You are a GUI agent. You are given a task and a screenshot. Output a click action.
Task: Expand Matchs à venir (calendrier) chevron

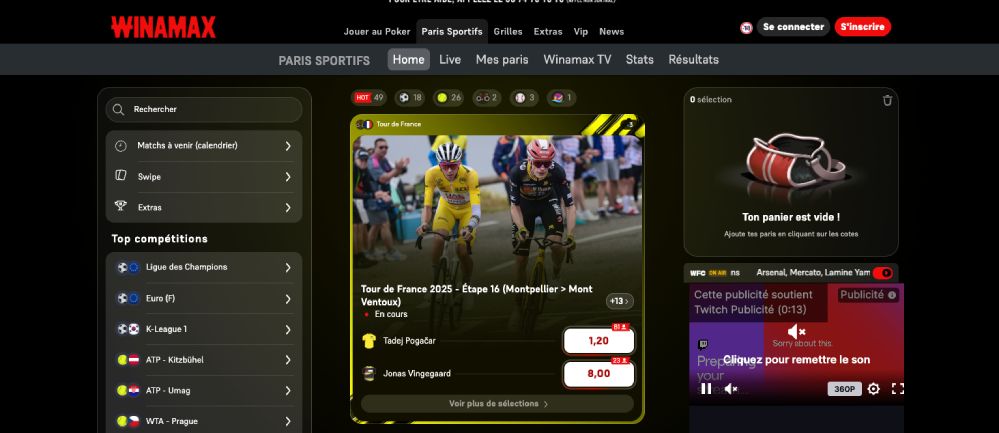pos(288,146)
